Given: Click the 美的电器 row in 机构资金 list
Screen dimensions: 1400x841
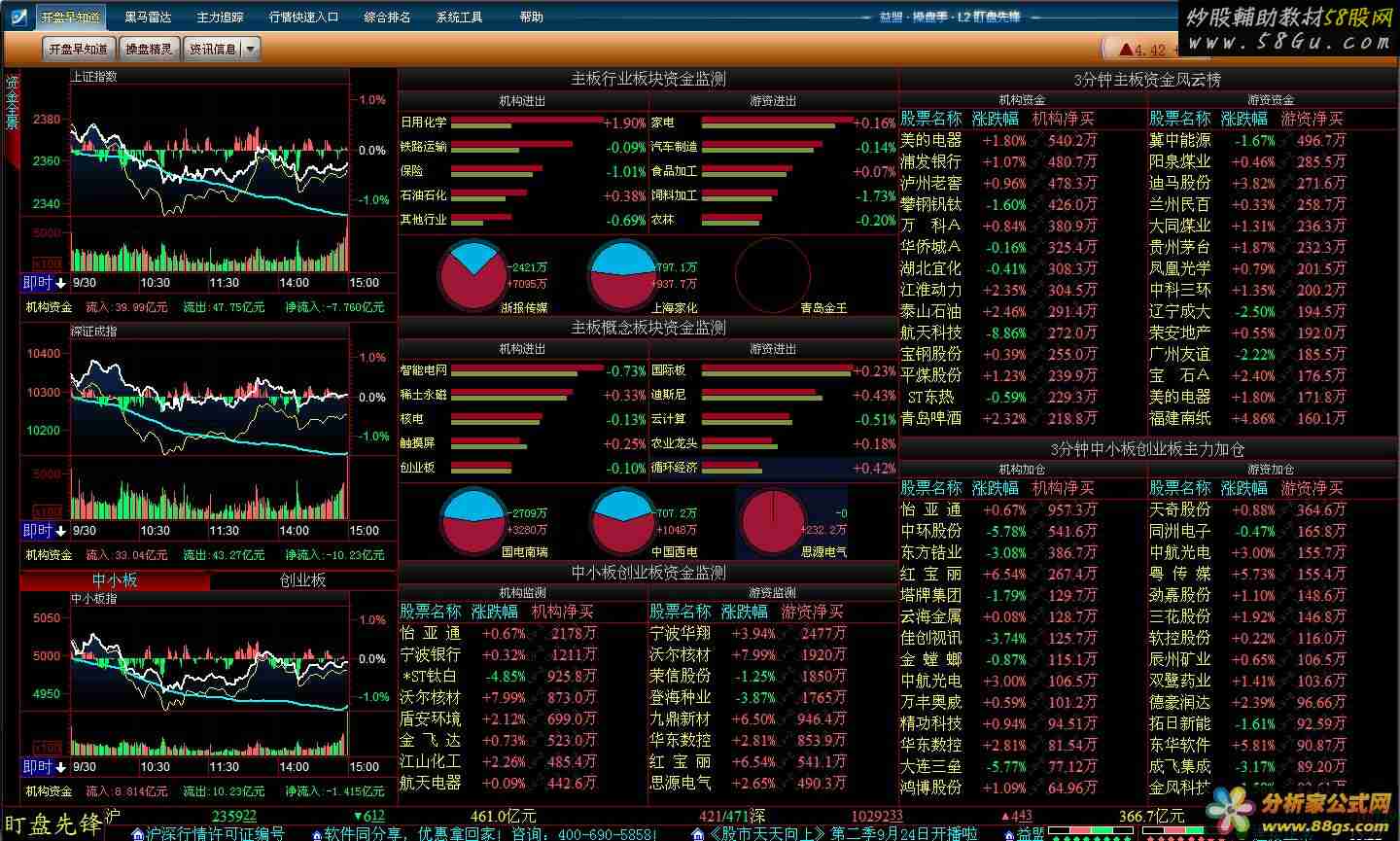Looking at the screenshot, I should (x=1023, y=140).
